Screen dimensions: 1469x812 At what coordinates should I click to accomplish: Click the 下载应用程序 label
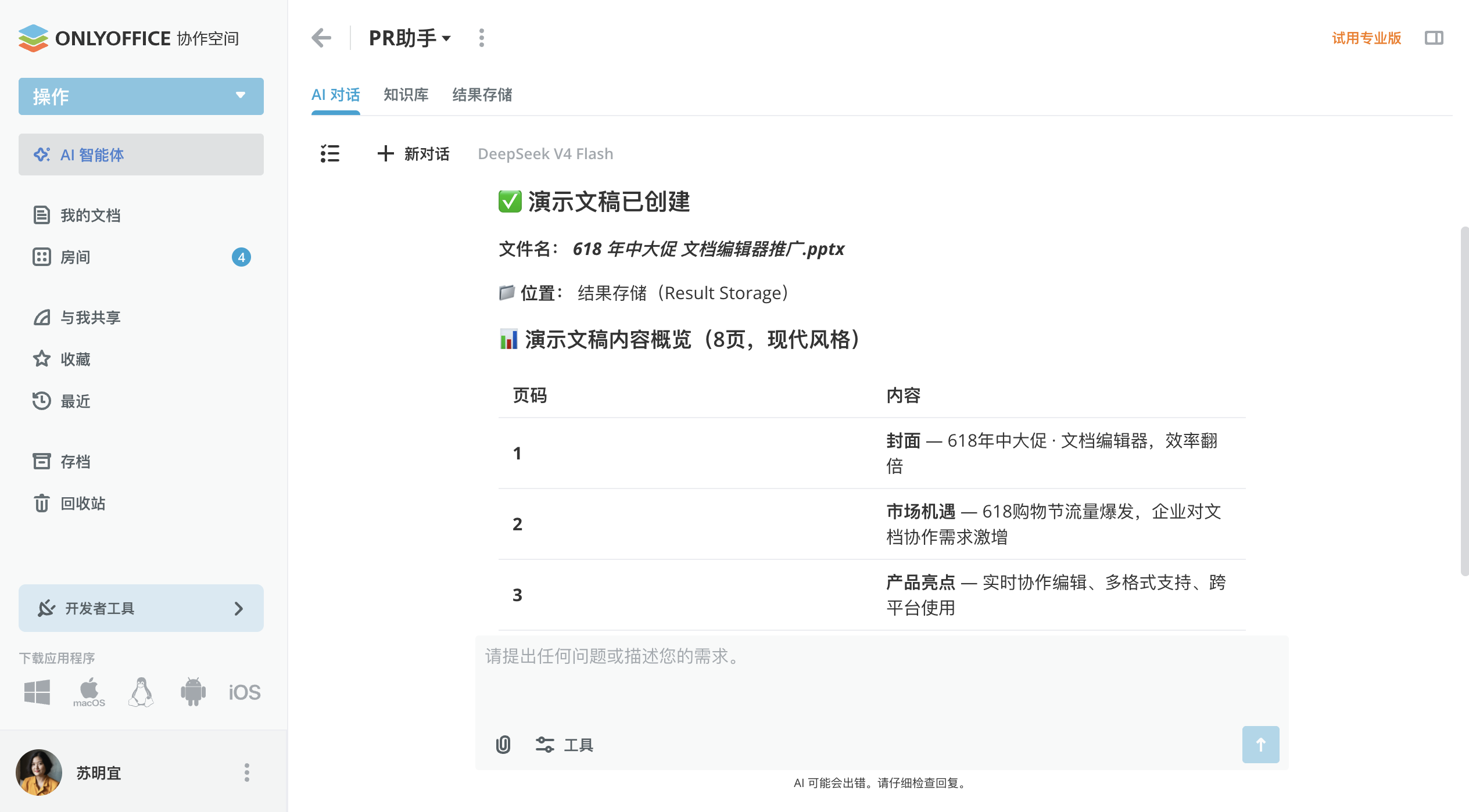coord(57,658)
